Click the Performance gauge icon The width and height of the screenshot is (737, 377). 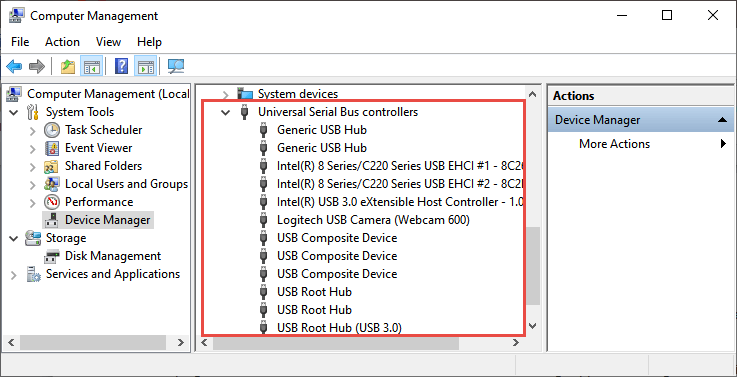[x=52, y=202]
